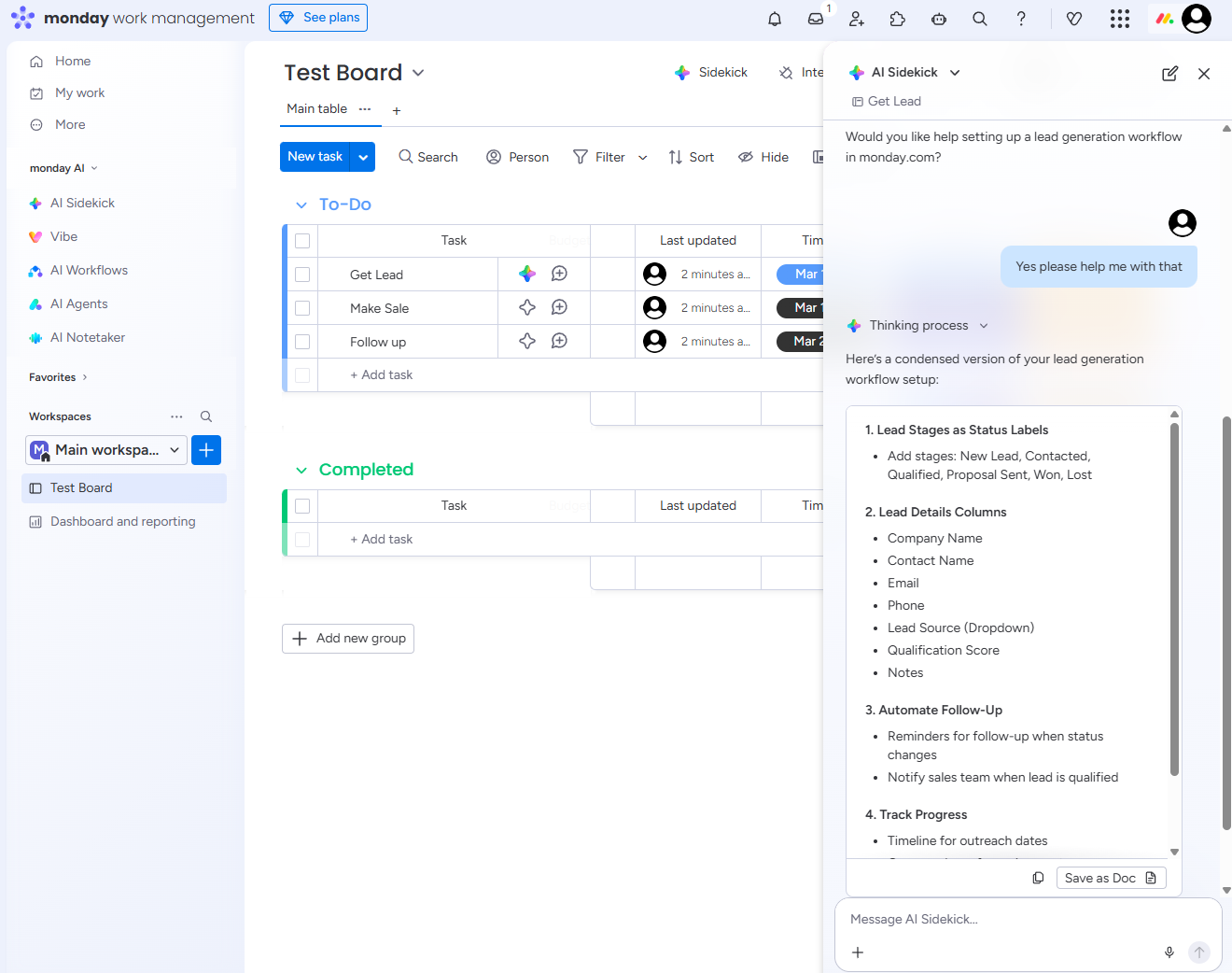Copy the AI response using the copy icon
Screen dimensions: 1232x973
click(x=1038, y=878)
